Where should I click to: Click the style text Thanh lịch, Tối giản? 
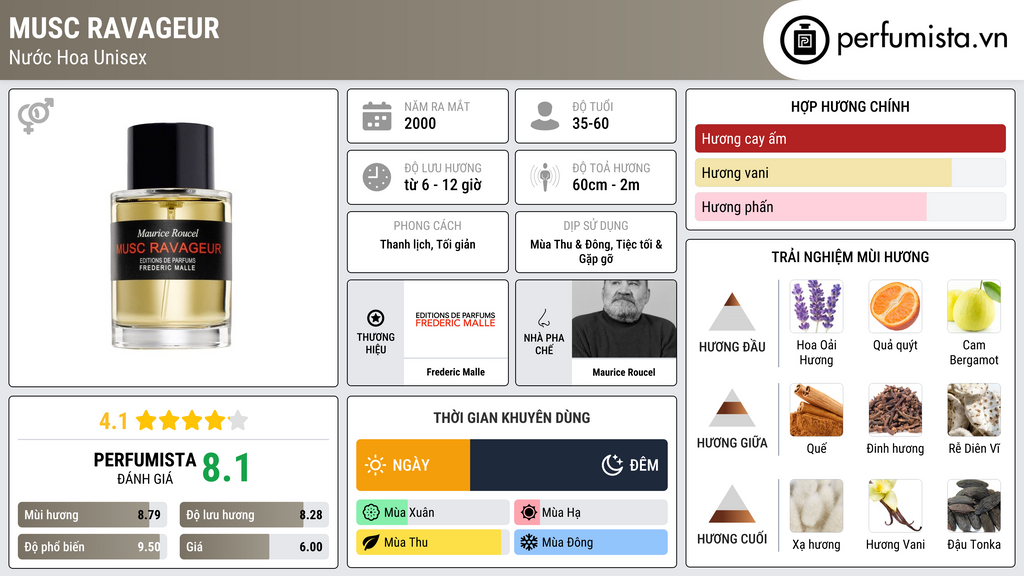(428, 244)
